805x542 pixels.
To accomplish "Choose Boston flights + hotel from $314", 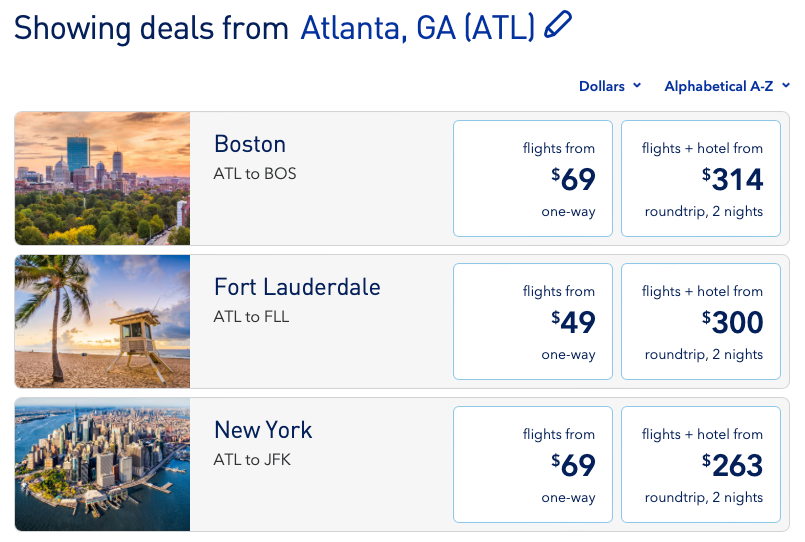I will click(701, 179).
